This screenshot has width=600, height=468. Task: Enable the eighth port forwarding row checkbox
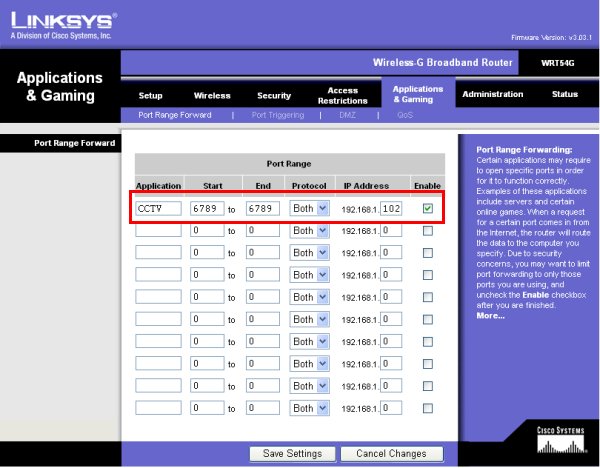427,364
